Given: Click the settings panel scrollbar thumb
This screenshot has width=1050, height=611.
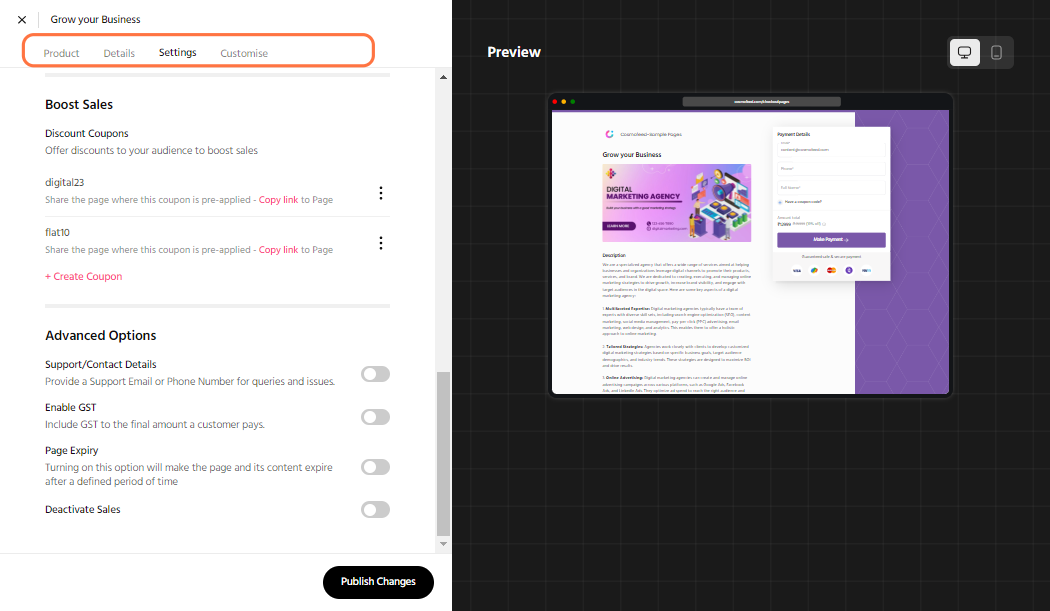Looking at the screenshot, I should pos(443,454).
